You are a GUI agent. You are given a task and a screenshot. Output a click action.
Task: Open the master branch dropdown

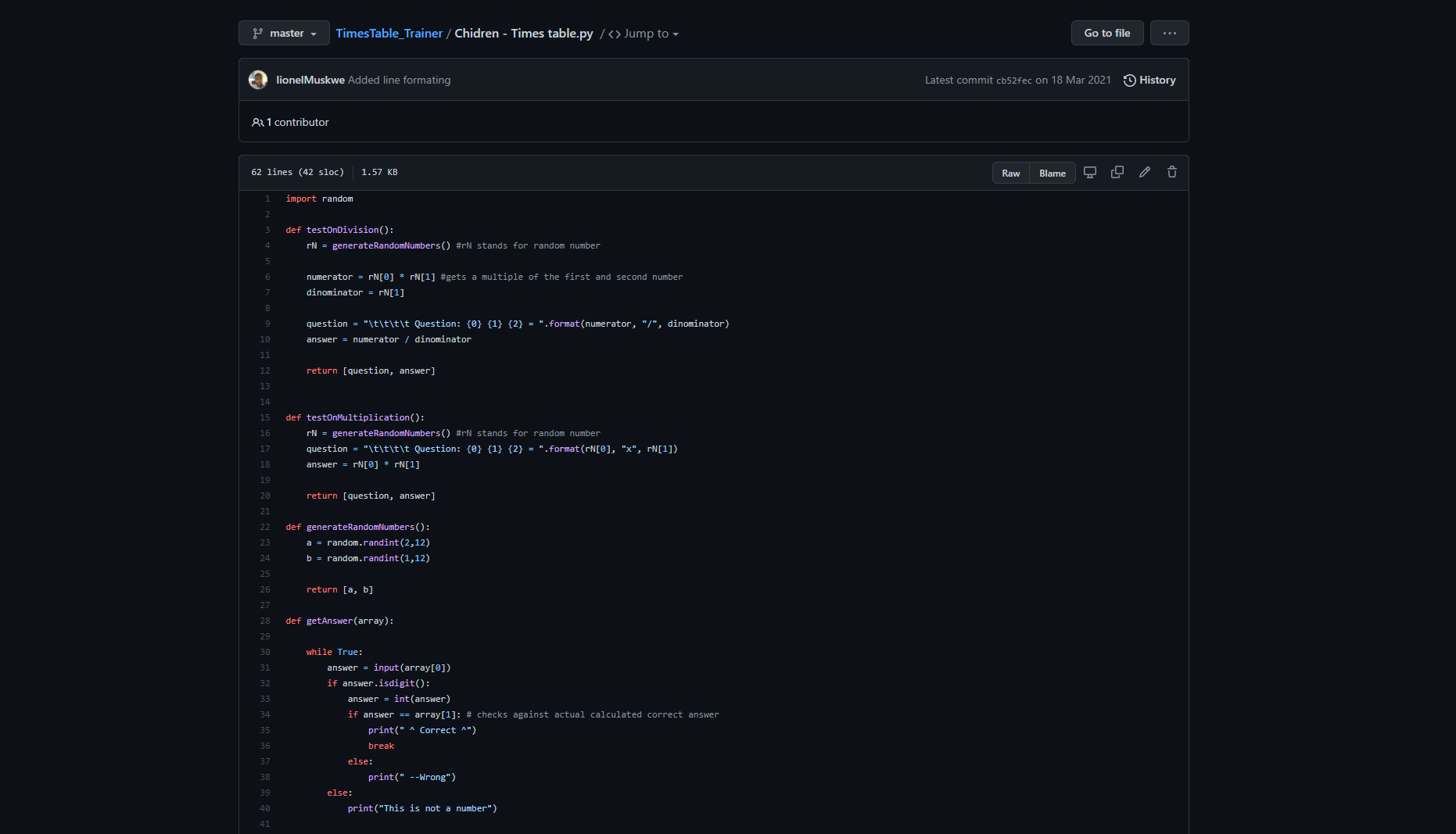[x=284, y=33]
